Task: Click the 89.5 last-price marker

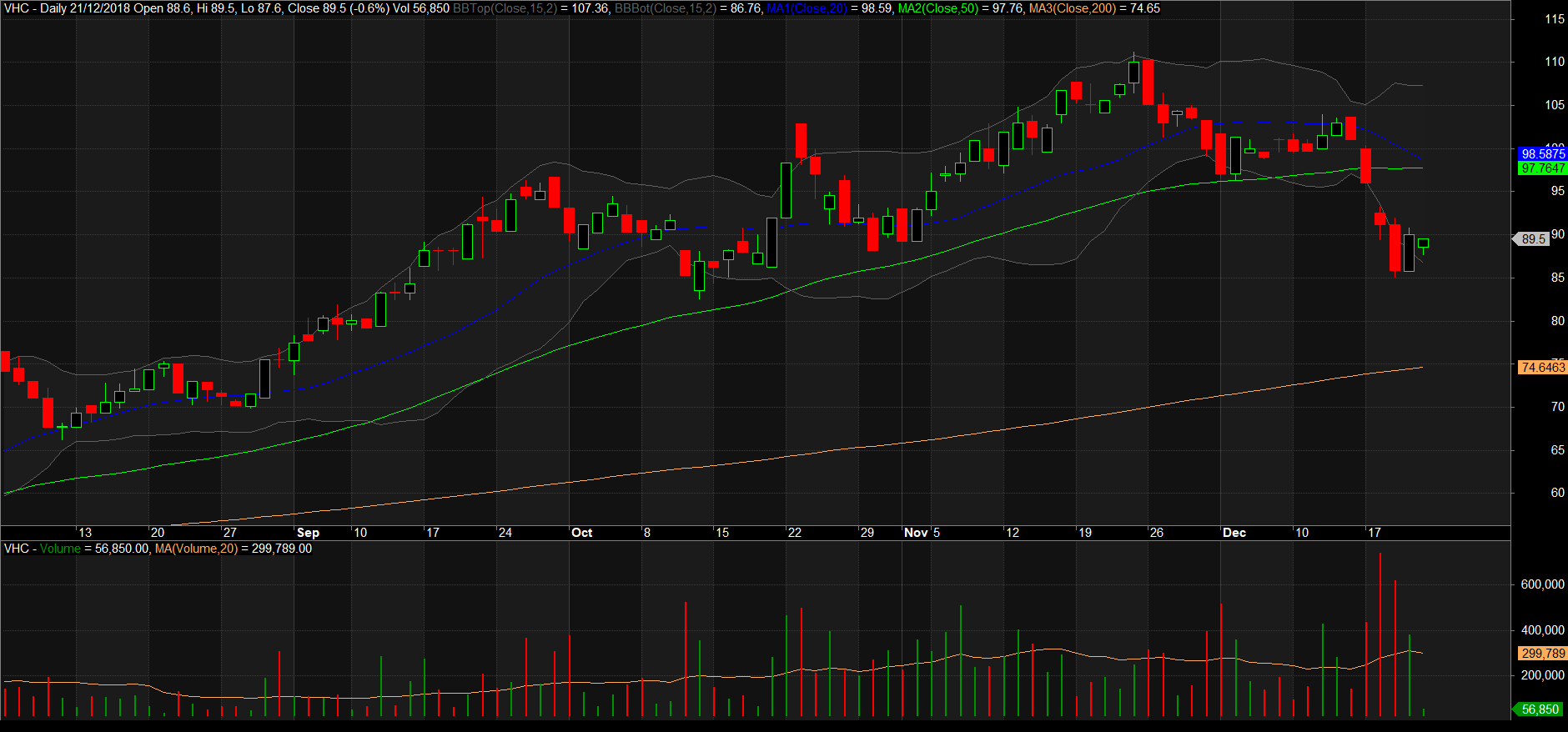Action: coord(1533,239)
